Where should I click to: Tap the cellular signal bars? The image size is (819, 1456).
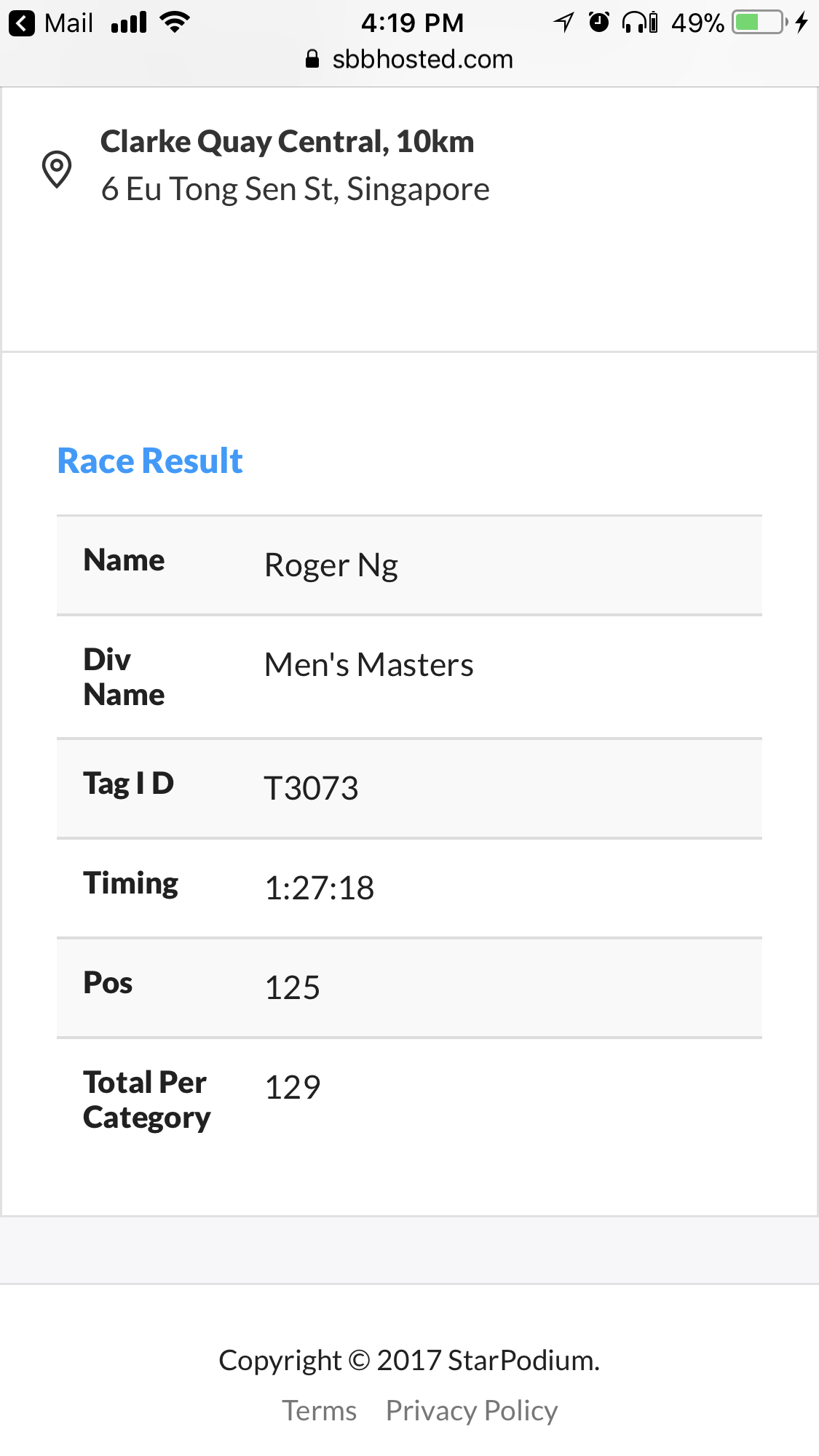click(129, 23)
